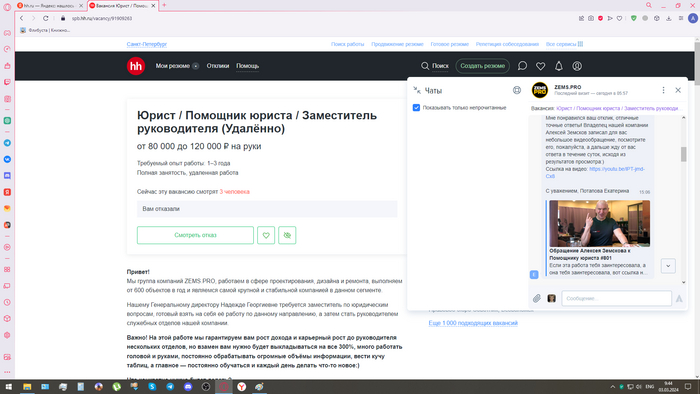The height and width of the screenshot is (394, 700).
Task: Open 'Помощь' in hh navigation
Action: pyautogui.click(x=247, y=66)
